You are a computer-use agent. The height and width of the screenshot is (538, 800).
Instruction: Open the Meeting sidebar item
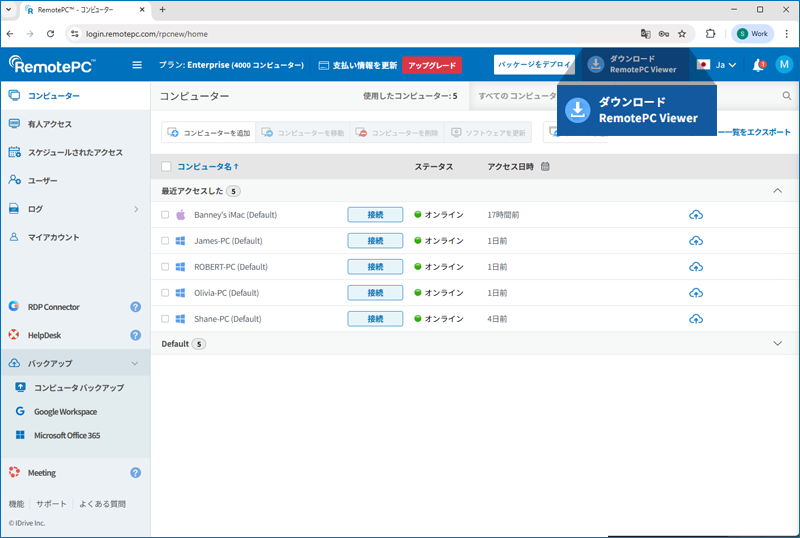(x=42, y=473)
